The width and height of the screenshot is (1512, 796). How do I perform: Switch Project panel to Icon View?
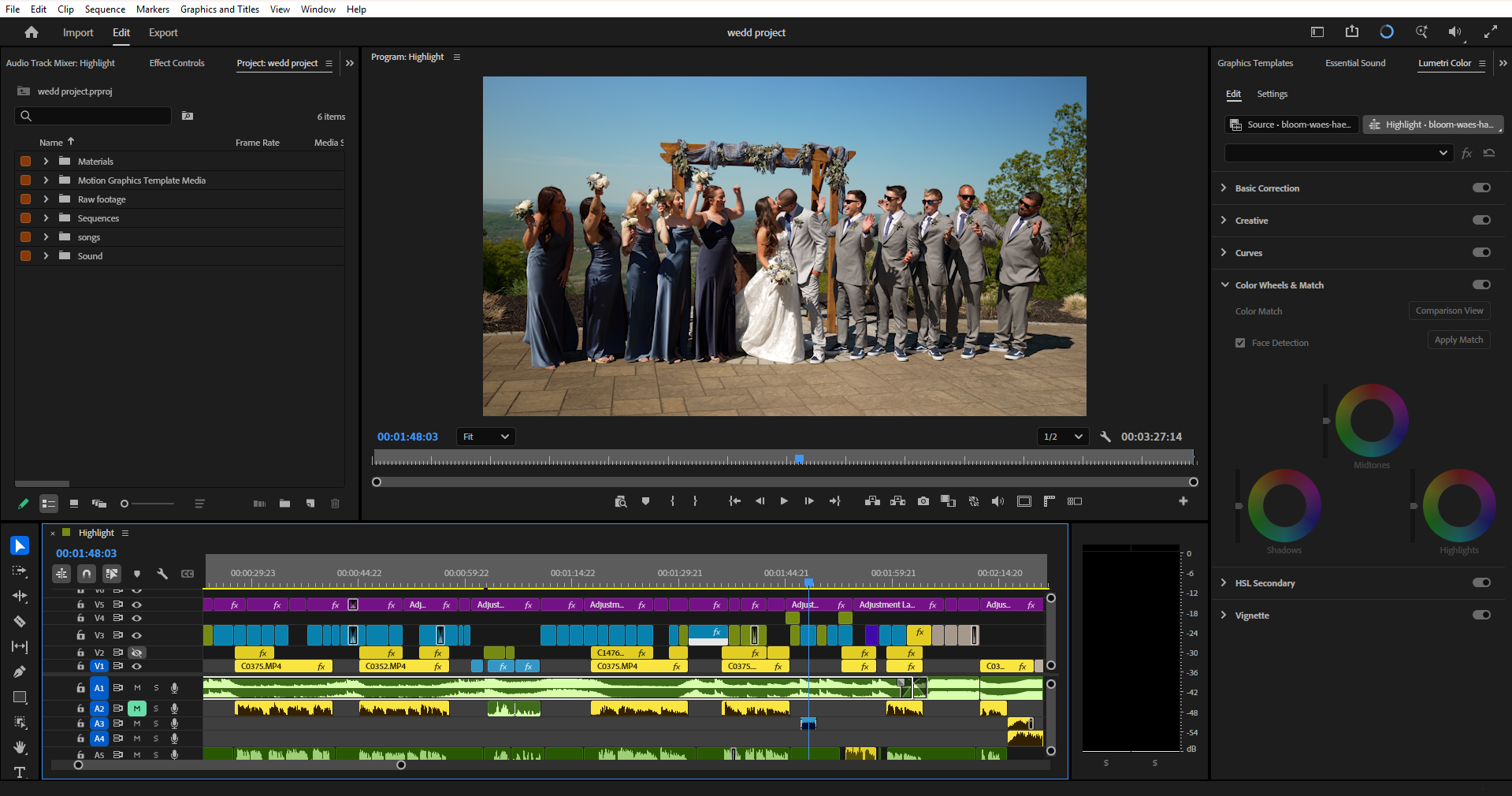(x=74, y=504)
